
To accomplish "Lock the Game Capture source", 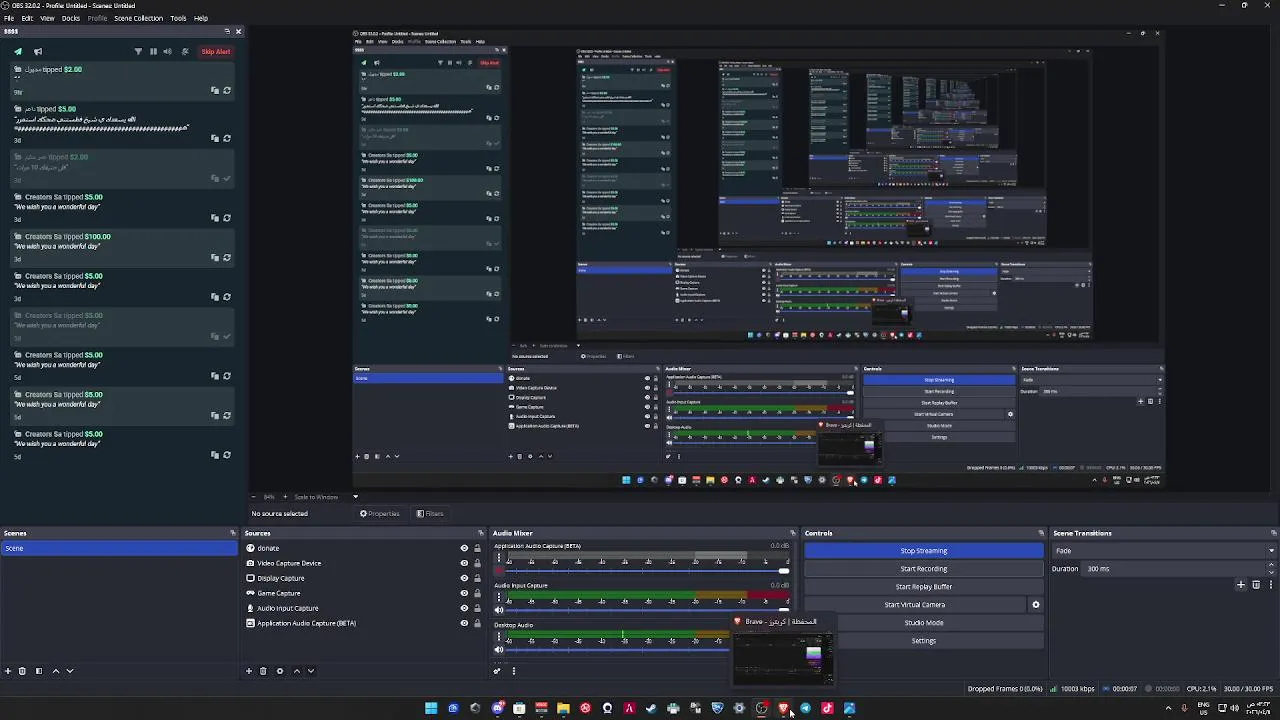I will tap(477, 593).
